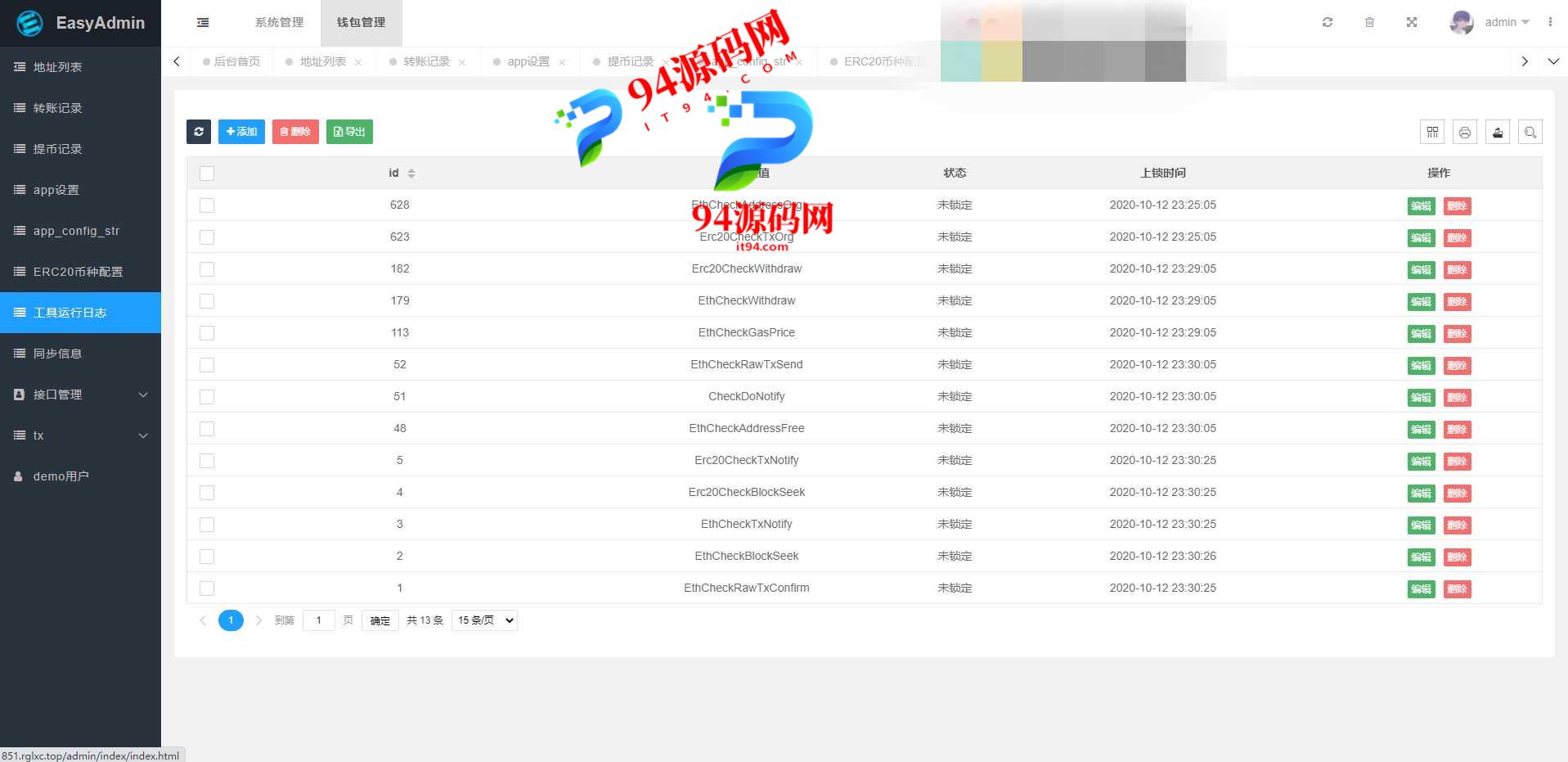This screenshot has height=762, width=1568.
Task: Click the table refresh icon button
Action: 199,132
